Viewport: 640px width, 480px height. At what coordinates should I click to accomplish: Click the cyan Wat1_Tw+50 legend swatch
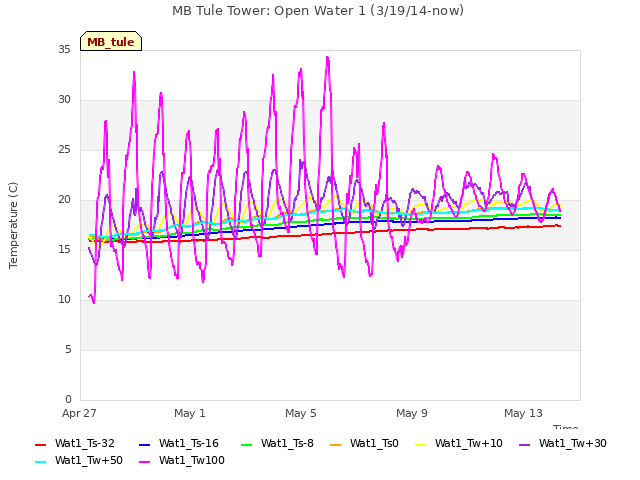click(40, 462)
